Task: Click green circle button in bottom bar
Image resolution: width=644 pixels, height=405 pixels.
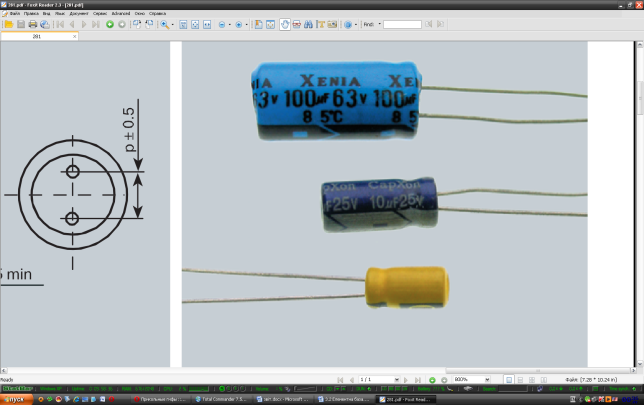Action: (x=432, y=380)
